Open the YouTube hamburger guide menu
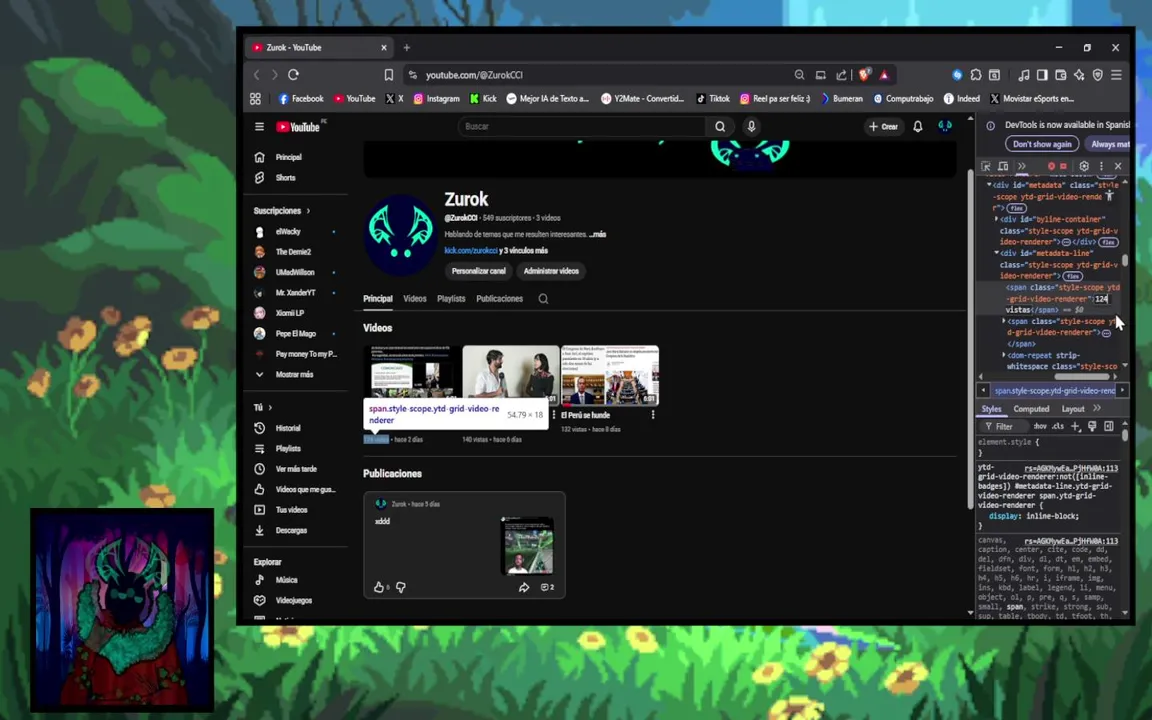Viewport: 1152px width, 720px height. click(x=259, y=126)
